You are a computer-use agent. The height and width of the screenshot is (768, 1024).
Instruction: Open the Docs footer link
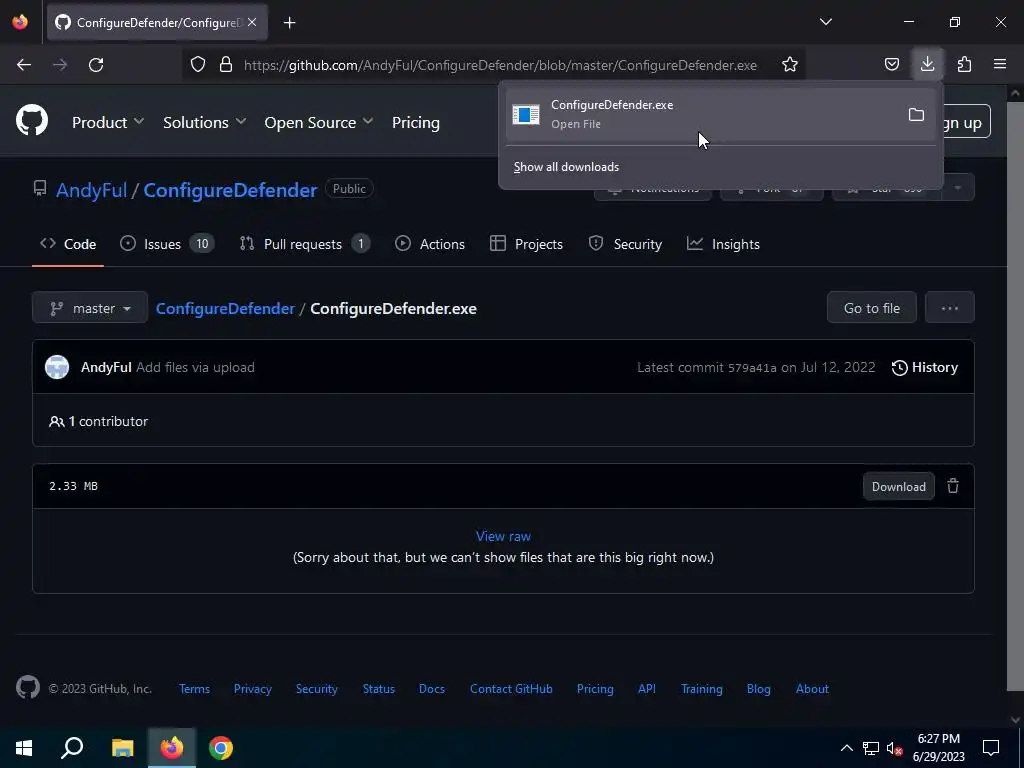(432, 688)
